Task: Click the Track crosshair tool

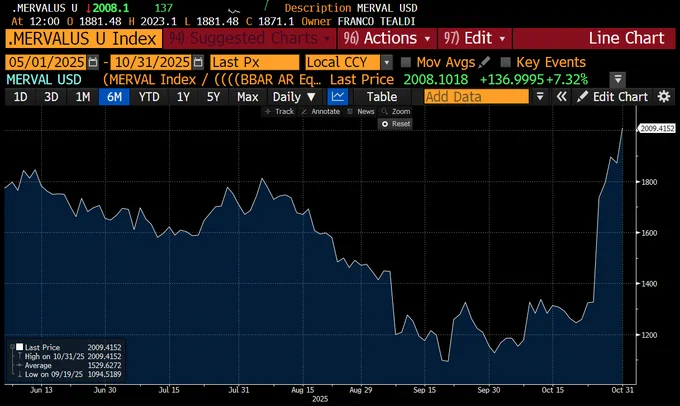Action: [279, 111]
